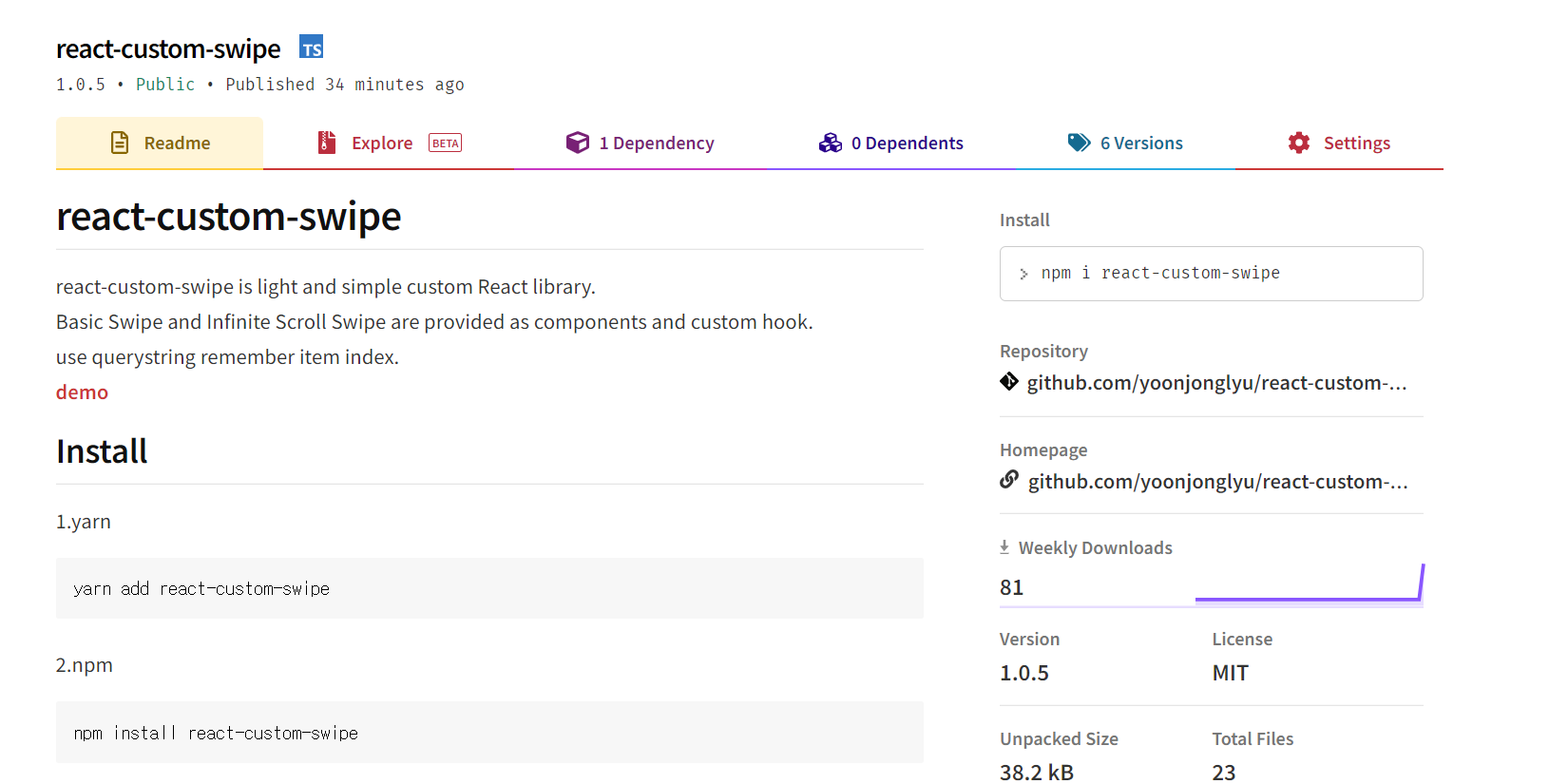This screenshot has height=784, width=1549.
Task: Click the package title react-custom-swipe header
Action: tap(168, 48)
